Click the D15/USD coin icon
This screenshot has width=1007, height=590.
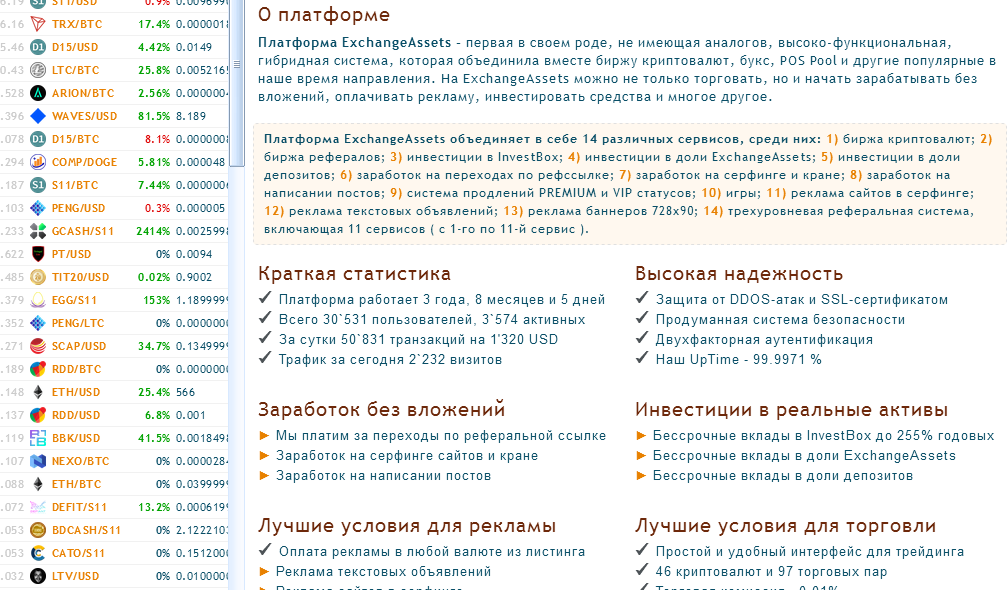tap(38, 47)
